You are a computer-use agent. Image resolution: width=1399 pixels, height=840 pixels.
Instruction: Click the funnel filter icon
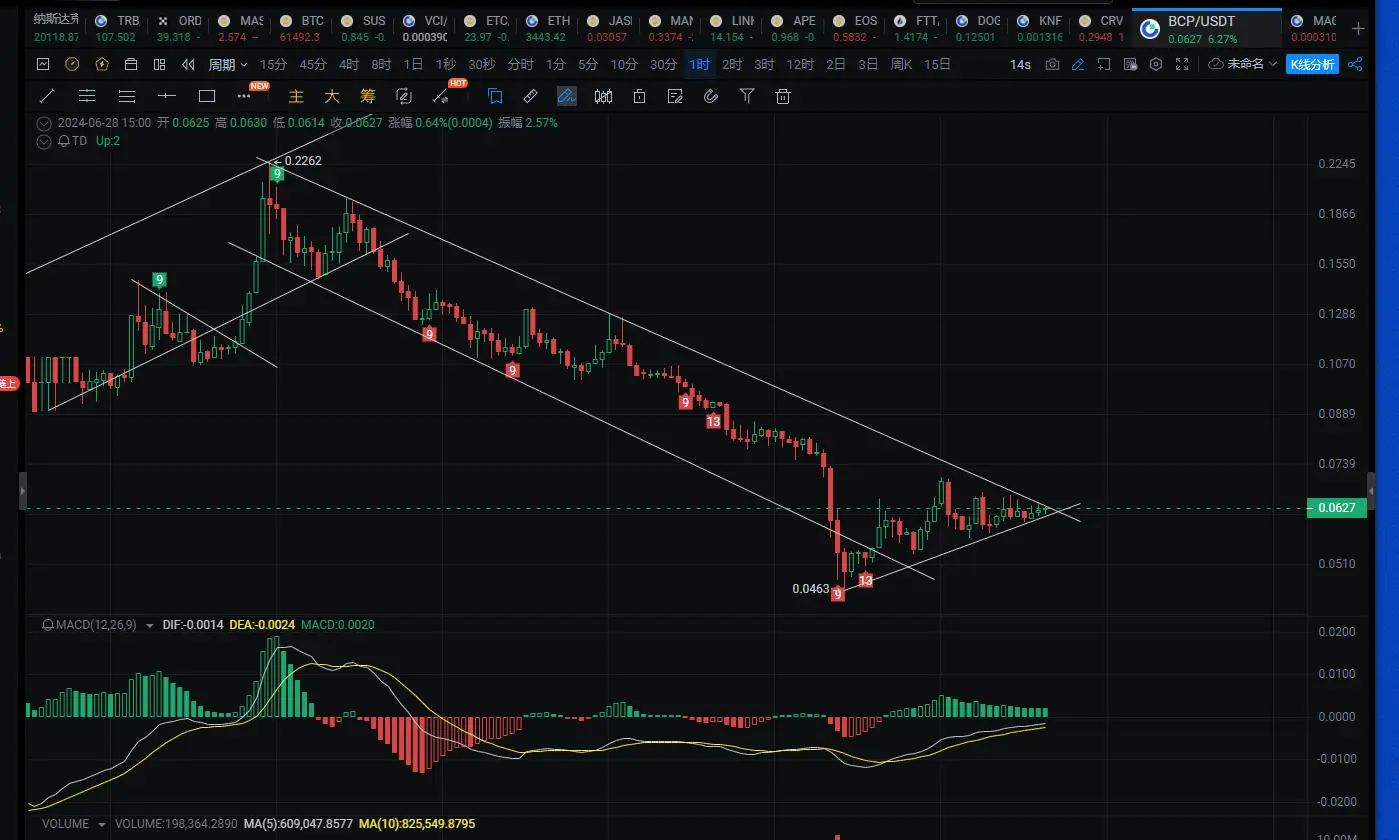747,96
